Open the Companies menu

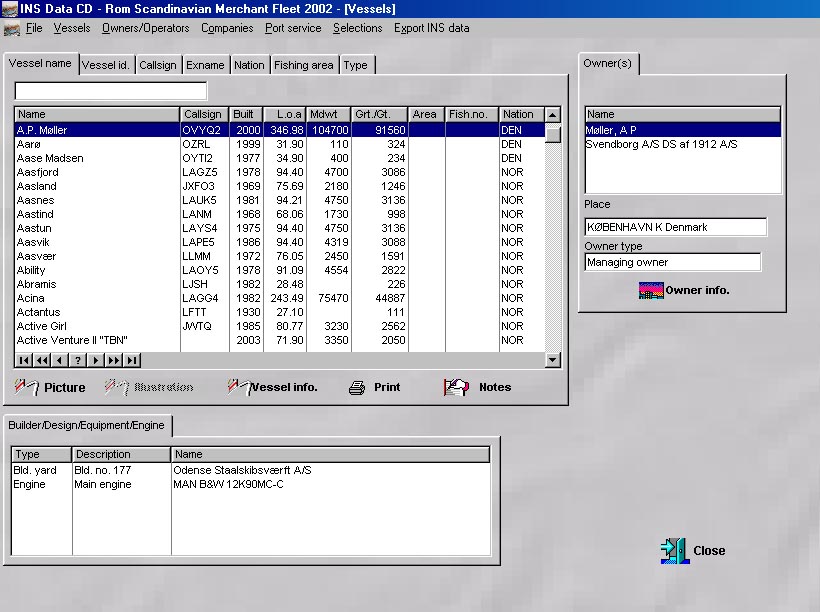click(x=227, y=28)
